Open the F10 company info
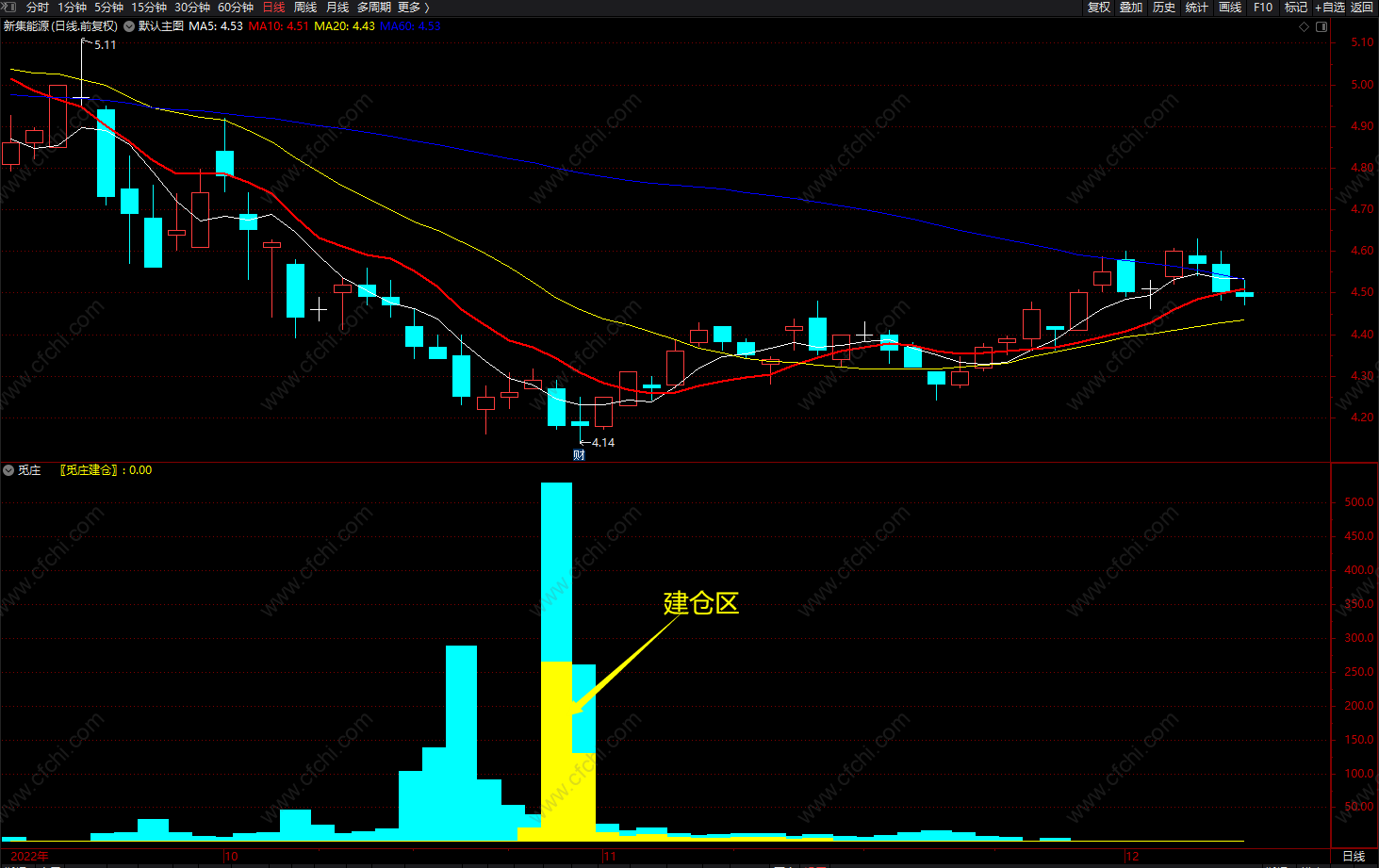The width and height of the screenshot is (1379, 868). coord(1263,7)
